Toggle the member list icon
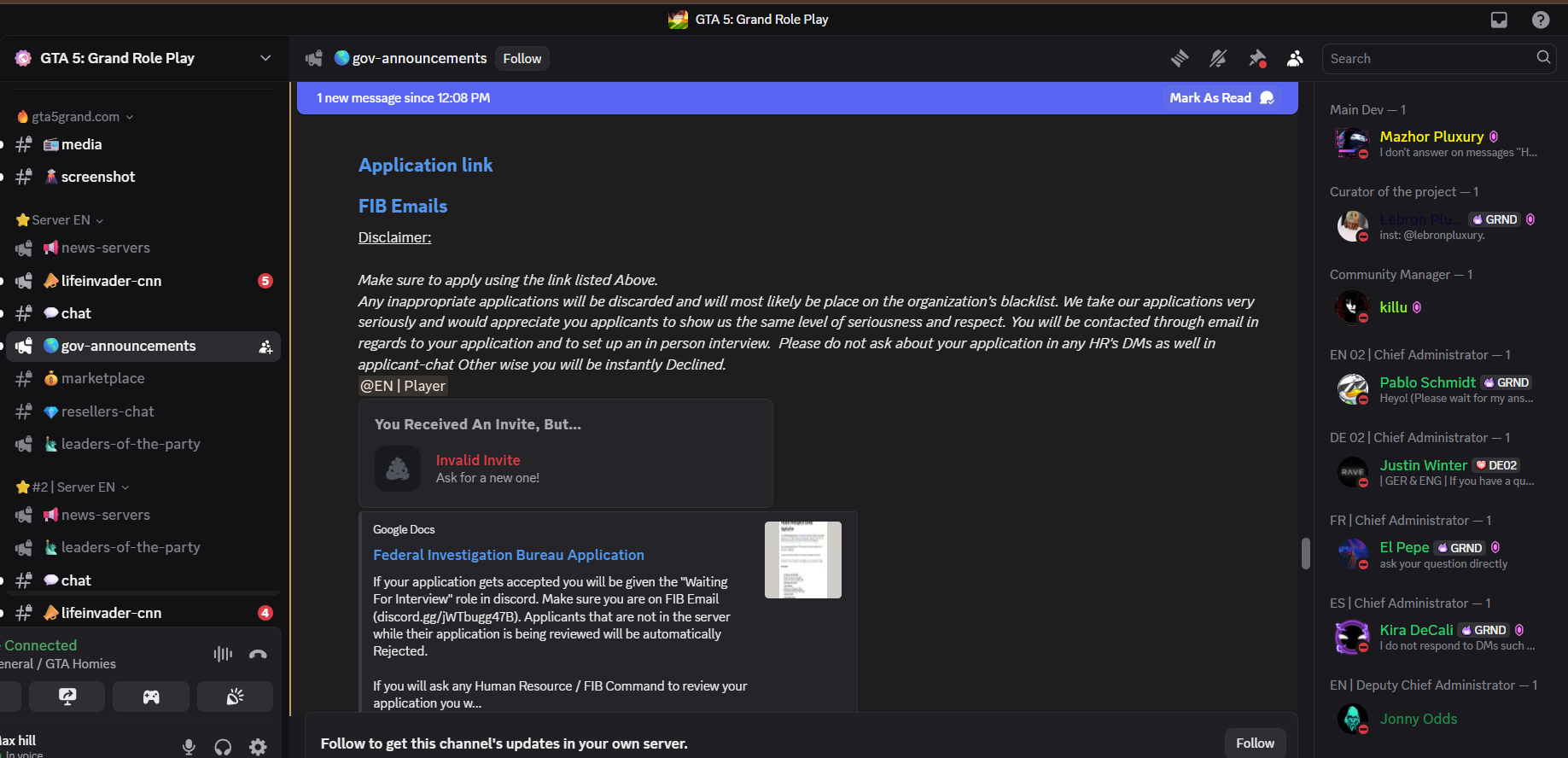The height and width of the screenshot is (758, 1568). tap(1295, 58)
